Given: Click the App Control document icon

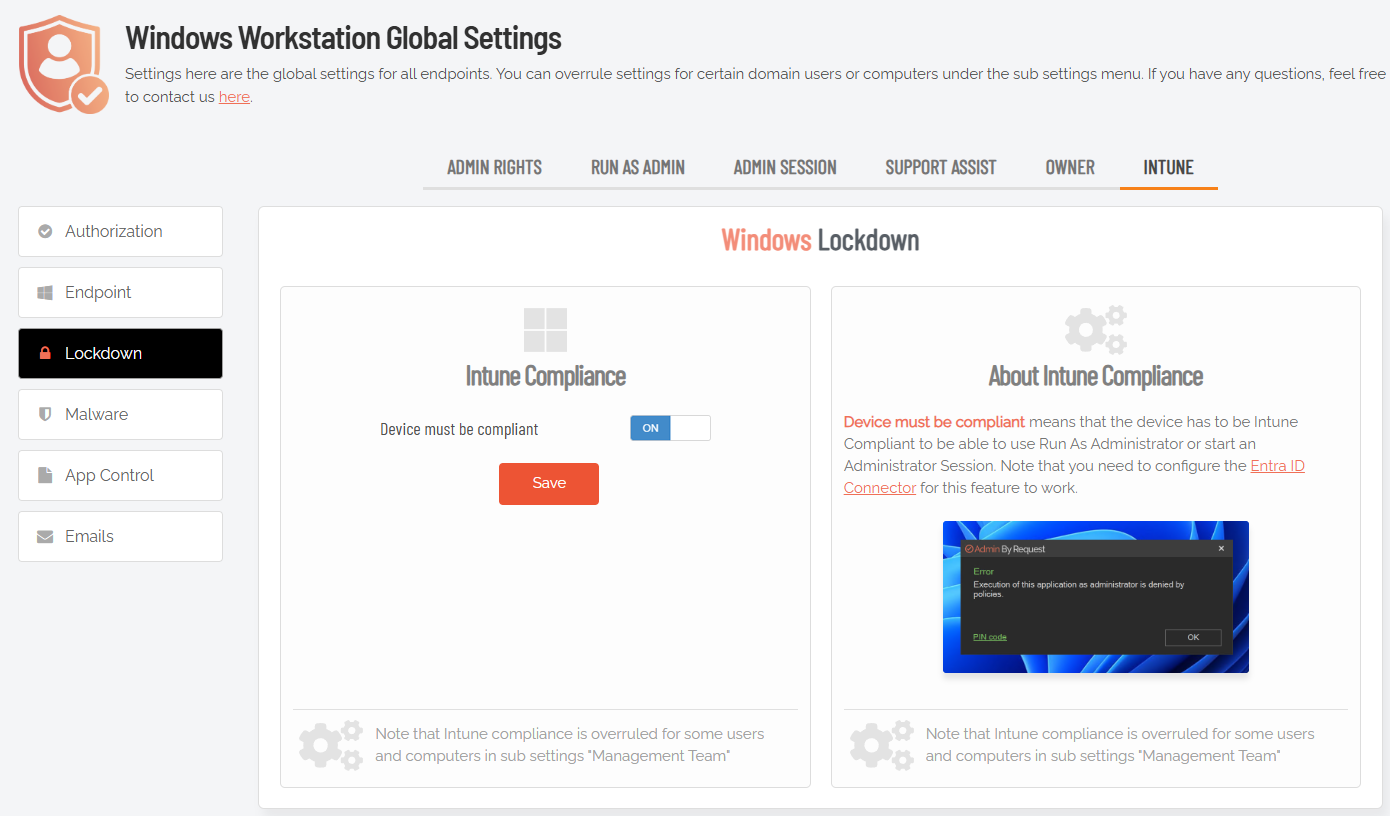Looking at the screenshot, I should (x=45, y=476).
